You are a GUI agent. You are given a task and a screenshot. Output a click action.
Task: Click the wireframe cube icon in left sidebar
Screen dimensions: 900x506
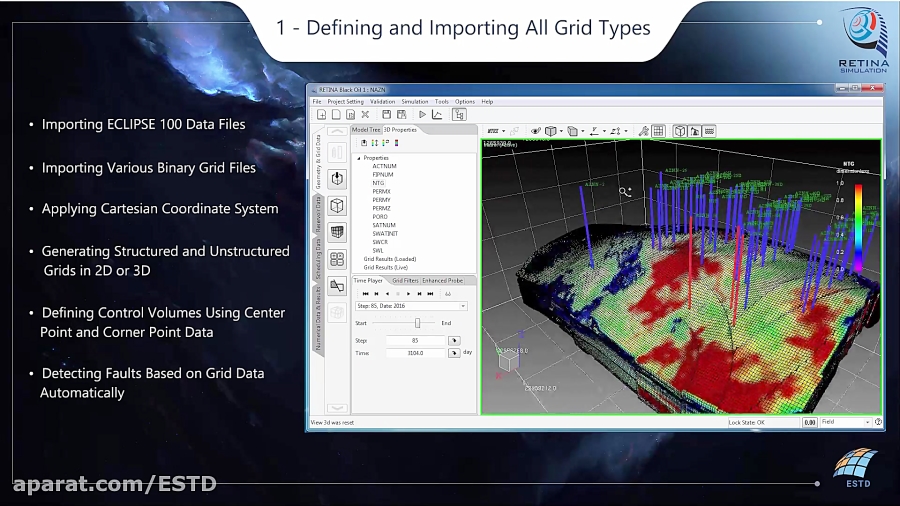[338, 205]
